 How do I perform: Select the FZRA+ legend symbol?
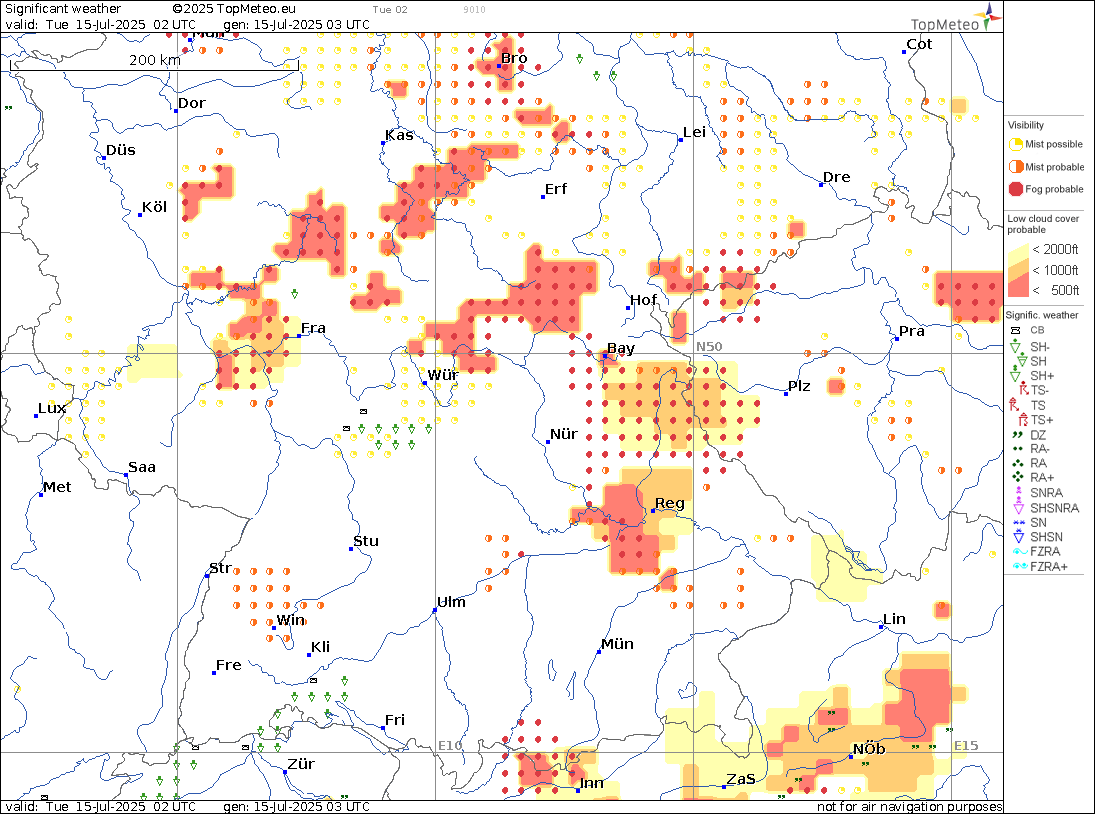(x=1020, y=566)
